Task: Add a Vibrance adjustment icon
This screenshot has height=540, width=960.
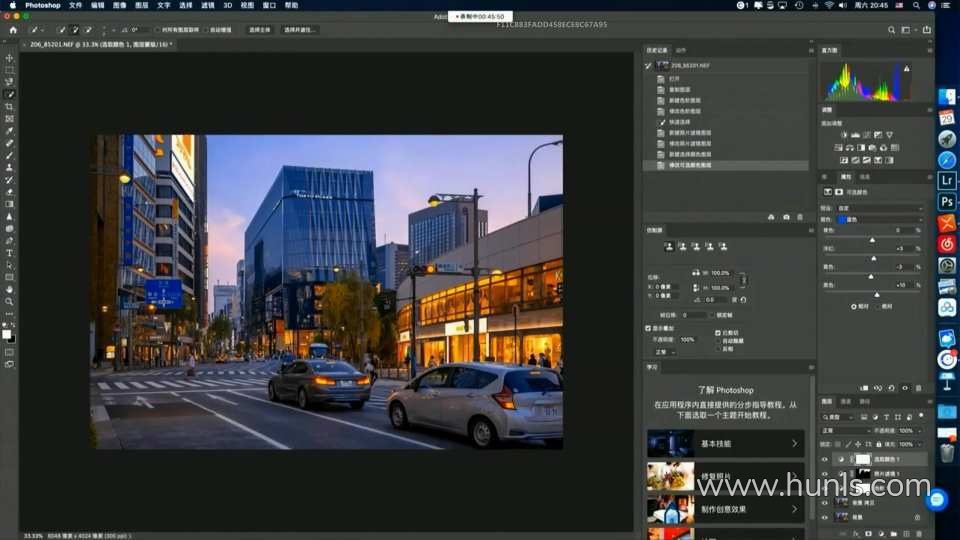Action: point(890,135)
